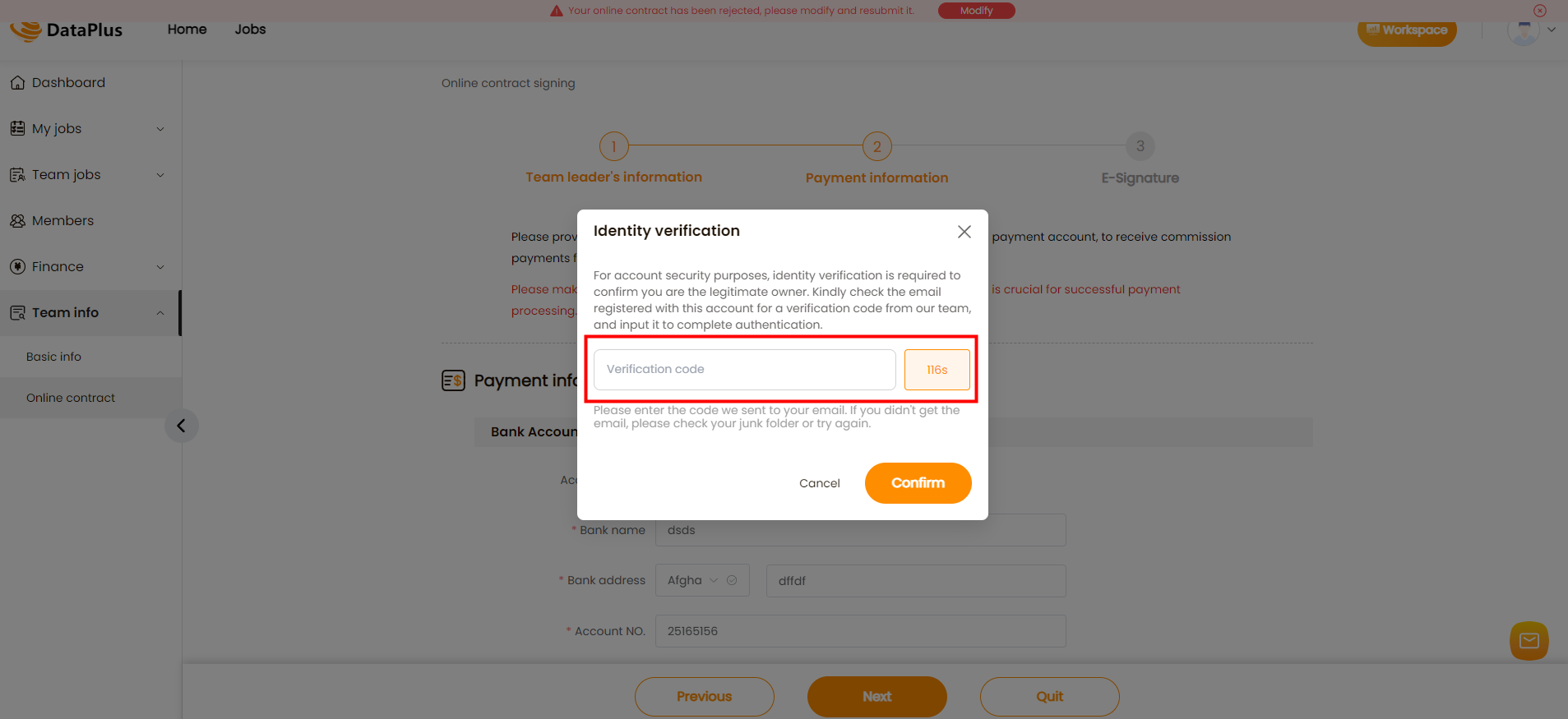This screenshot has width=1568, height=719.
Task: Open the Dashboard home icon
Action: tap(17, 82)
